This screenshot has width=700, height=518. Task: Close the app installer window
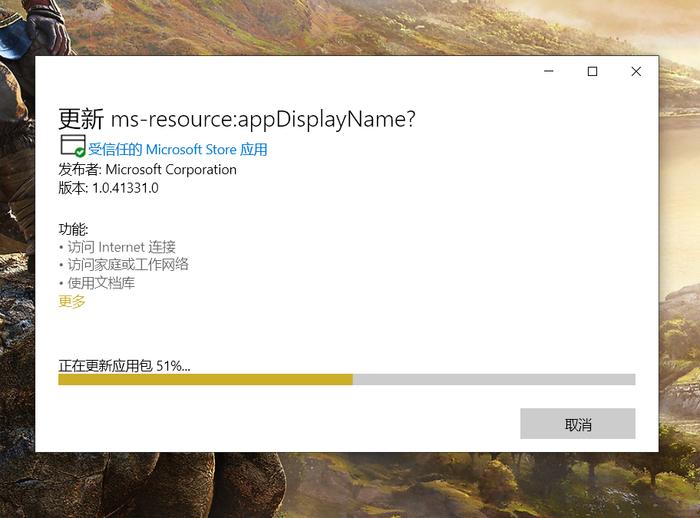[x=636, y=71]
